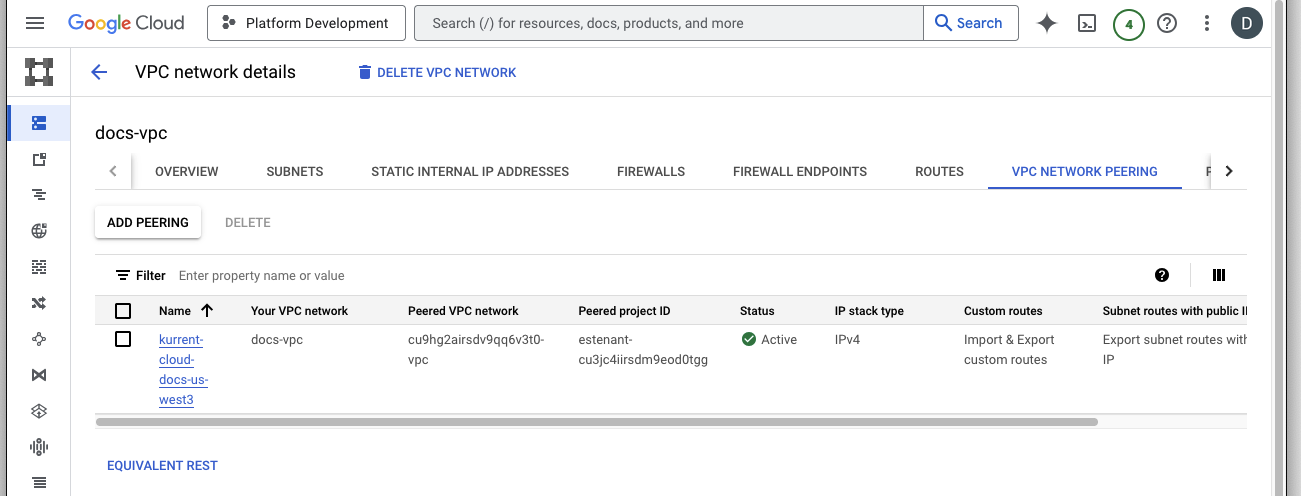This screenshot has width=1301, height=496.
Task: Open the notifications badge showing 4
Action: [x=1128, y=23]
